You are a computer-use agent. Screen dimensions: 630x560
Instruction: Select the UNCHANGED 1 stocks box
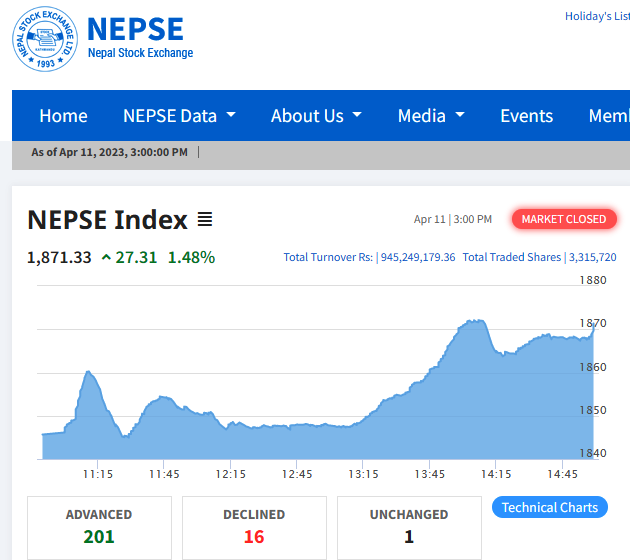(x=409, y=527)
